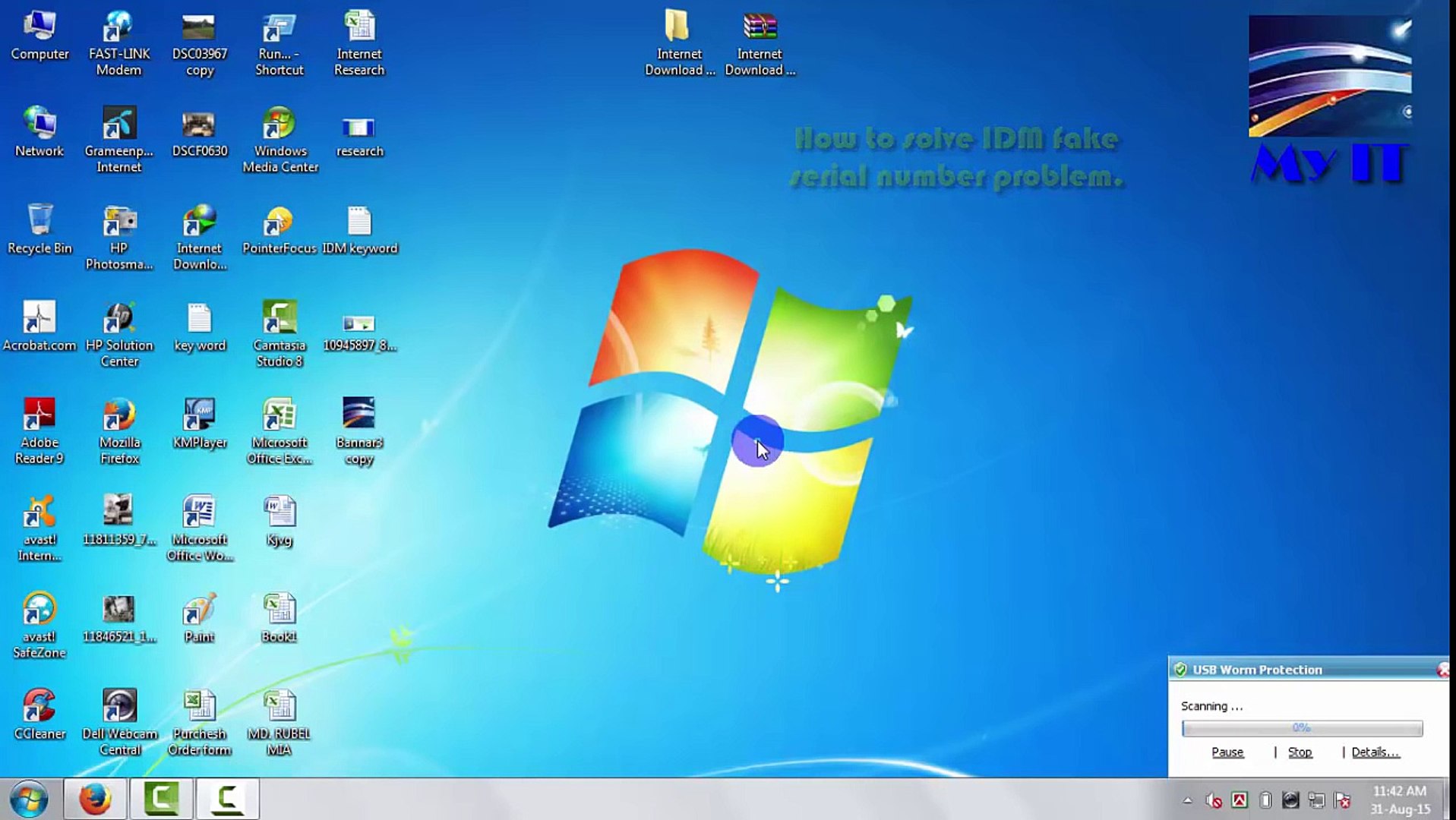The image size is (1456, 820).
Task: Click the muted volume tray icon
Action: pyautogui.click(x=1213, y=800)
